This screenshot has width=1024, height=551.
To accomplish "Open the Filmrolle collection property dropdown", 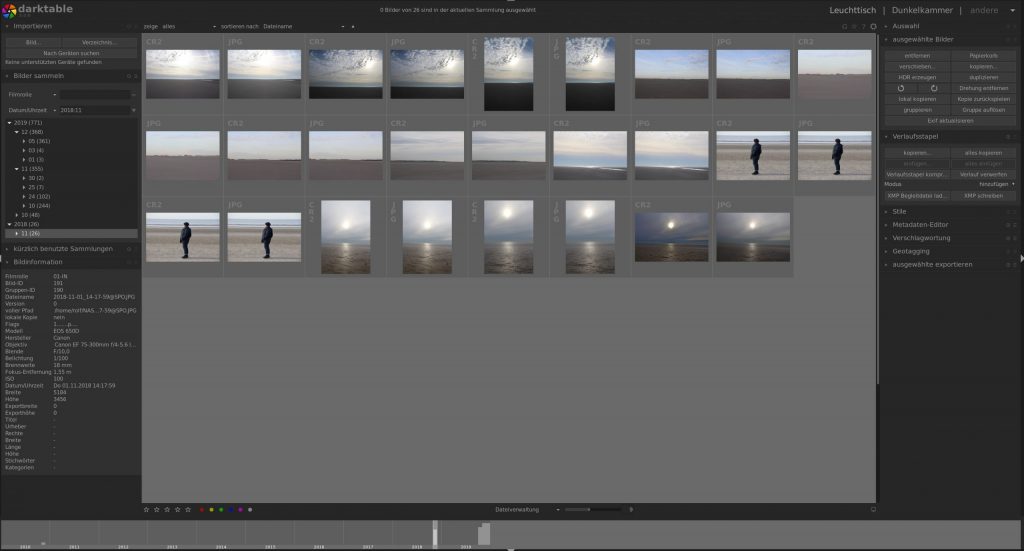I will (32, 95).
